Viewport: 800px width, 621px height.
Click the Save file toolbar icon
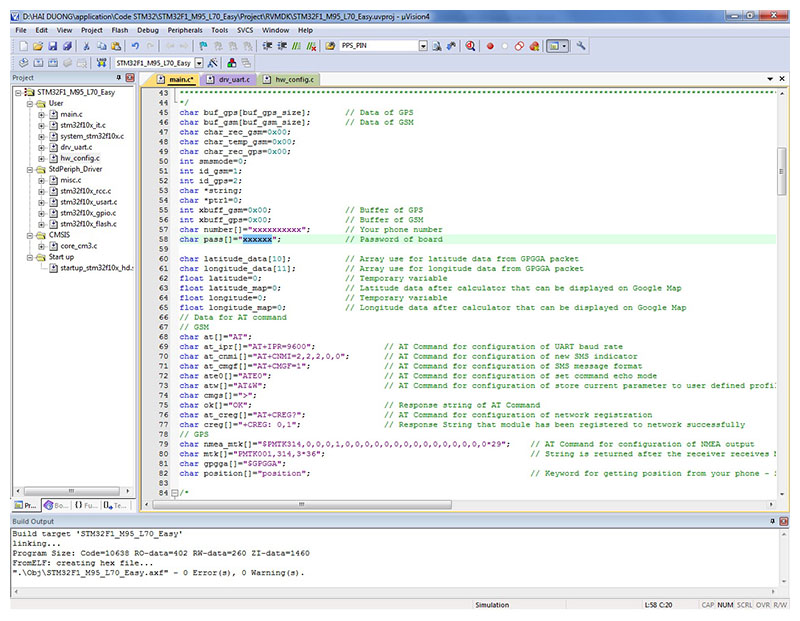click(52, 46)
